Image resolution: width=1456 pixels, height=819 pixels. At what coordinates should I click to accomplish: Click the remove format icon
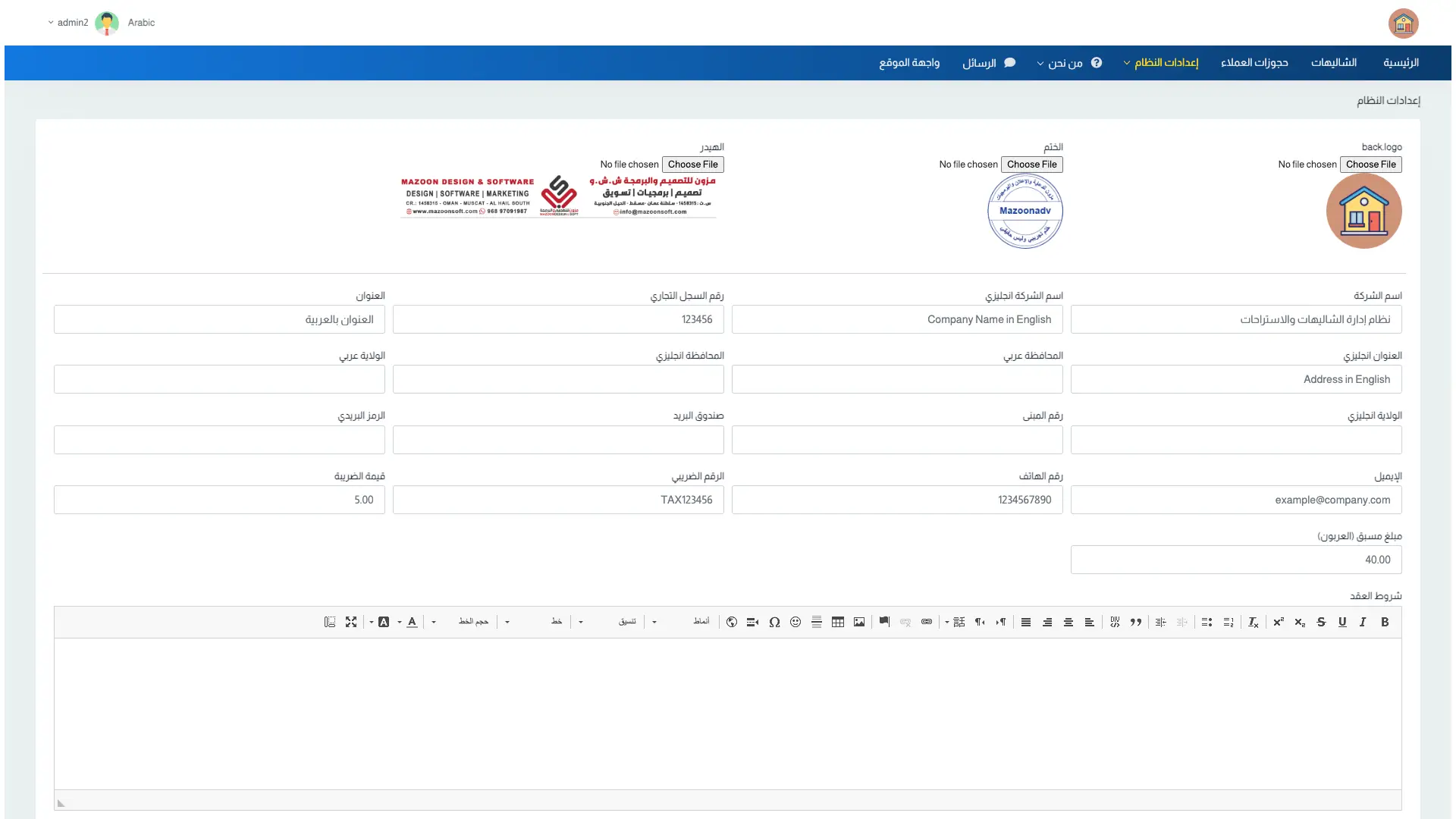coord(1254,622)
